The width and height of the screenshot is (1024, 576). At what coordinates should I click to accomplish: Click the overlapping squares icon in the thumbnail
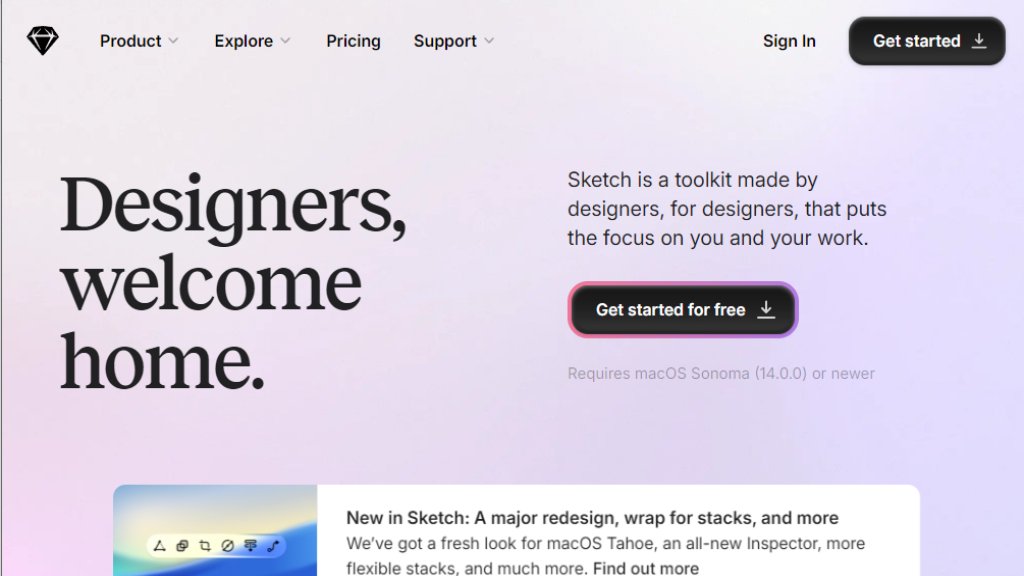182,546
